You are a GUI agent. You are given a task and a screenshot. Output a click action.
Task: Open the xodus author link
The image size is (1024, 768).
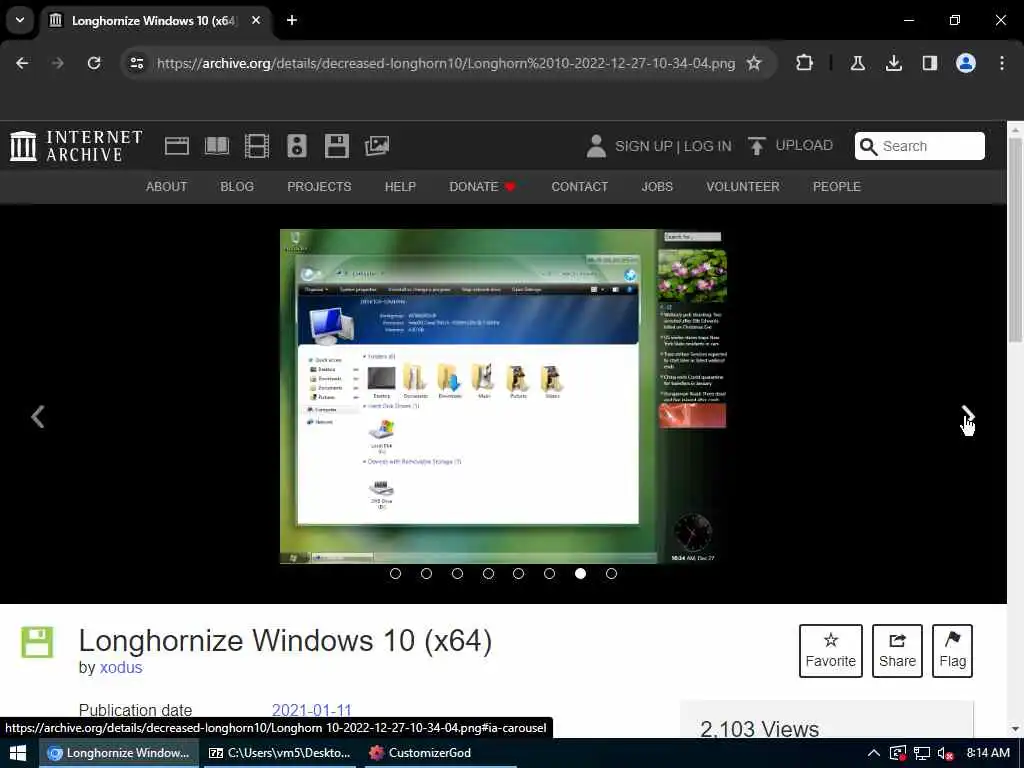[x=121, y=667]
